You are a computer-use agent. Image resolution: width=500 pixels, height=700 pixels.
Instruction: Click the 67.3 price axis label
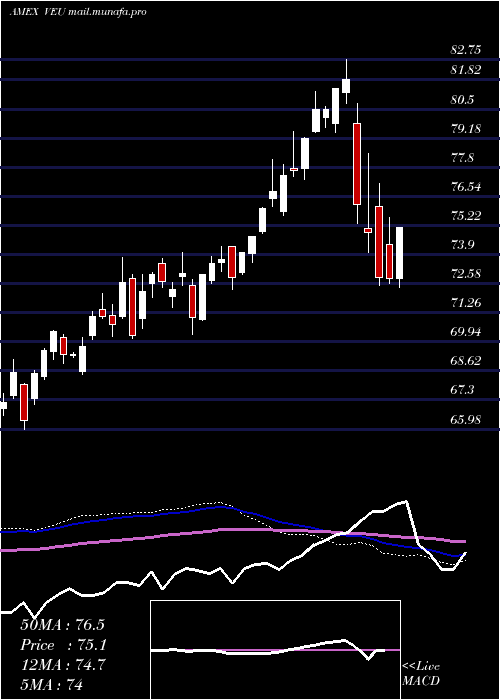462,390
